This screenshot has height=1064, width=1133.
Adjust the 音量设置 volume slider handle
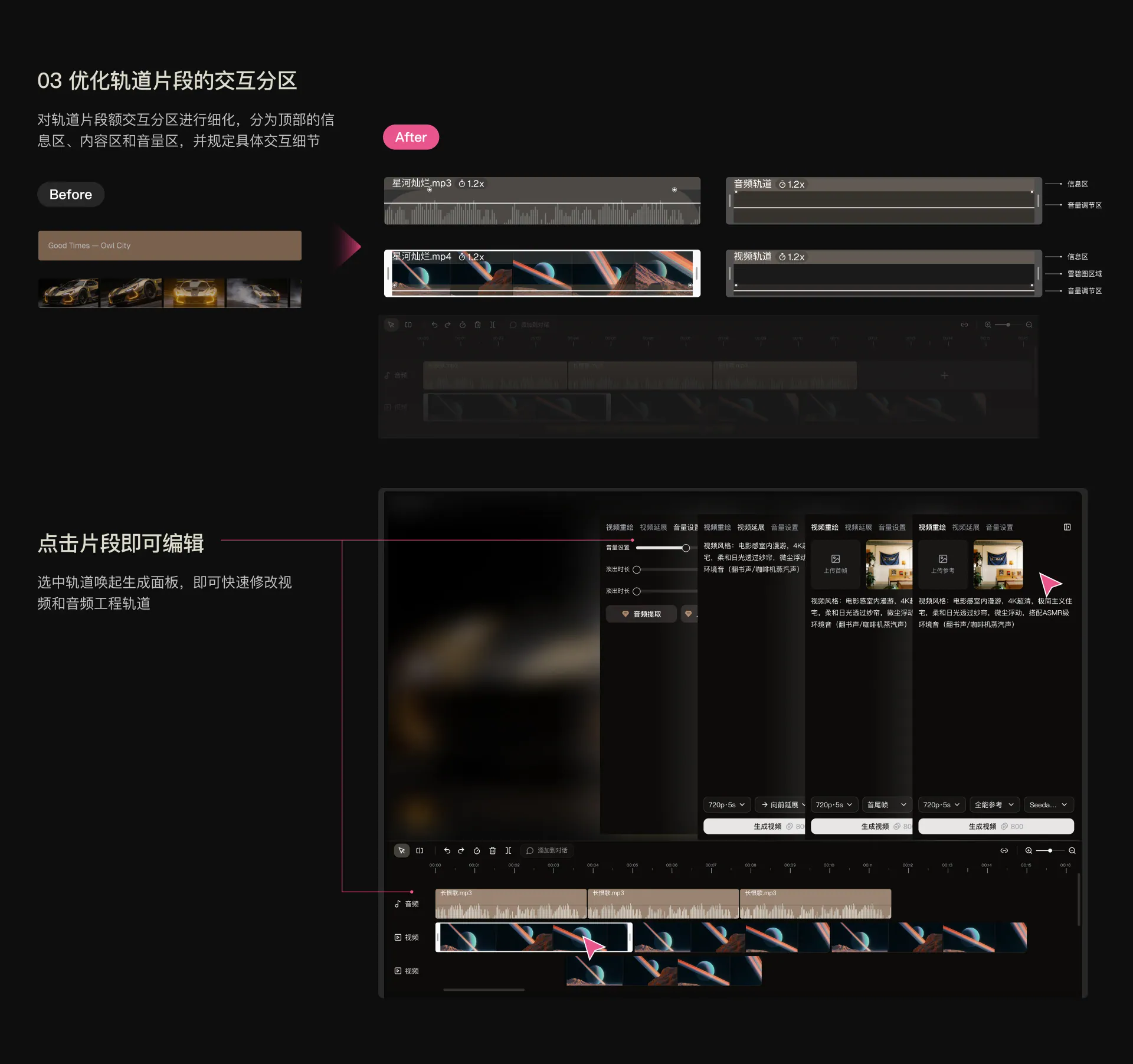pyautogui.click(x=686, y=548)
